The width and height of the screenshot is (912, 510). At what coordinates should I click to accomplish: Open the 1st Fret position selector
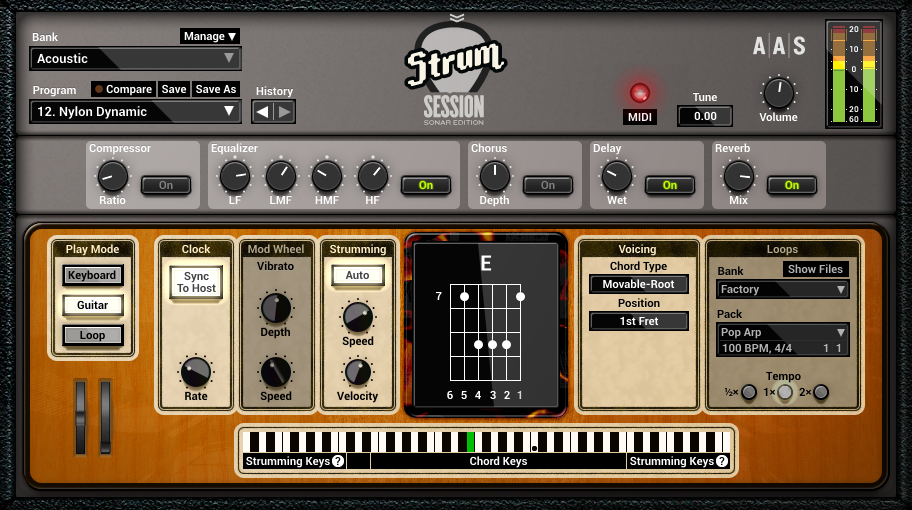638,321
